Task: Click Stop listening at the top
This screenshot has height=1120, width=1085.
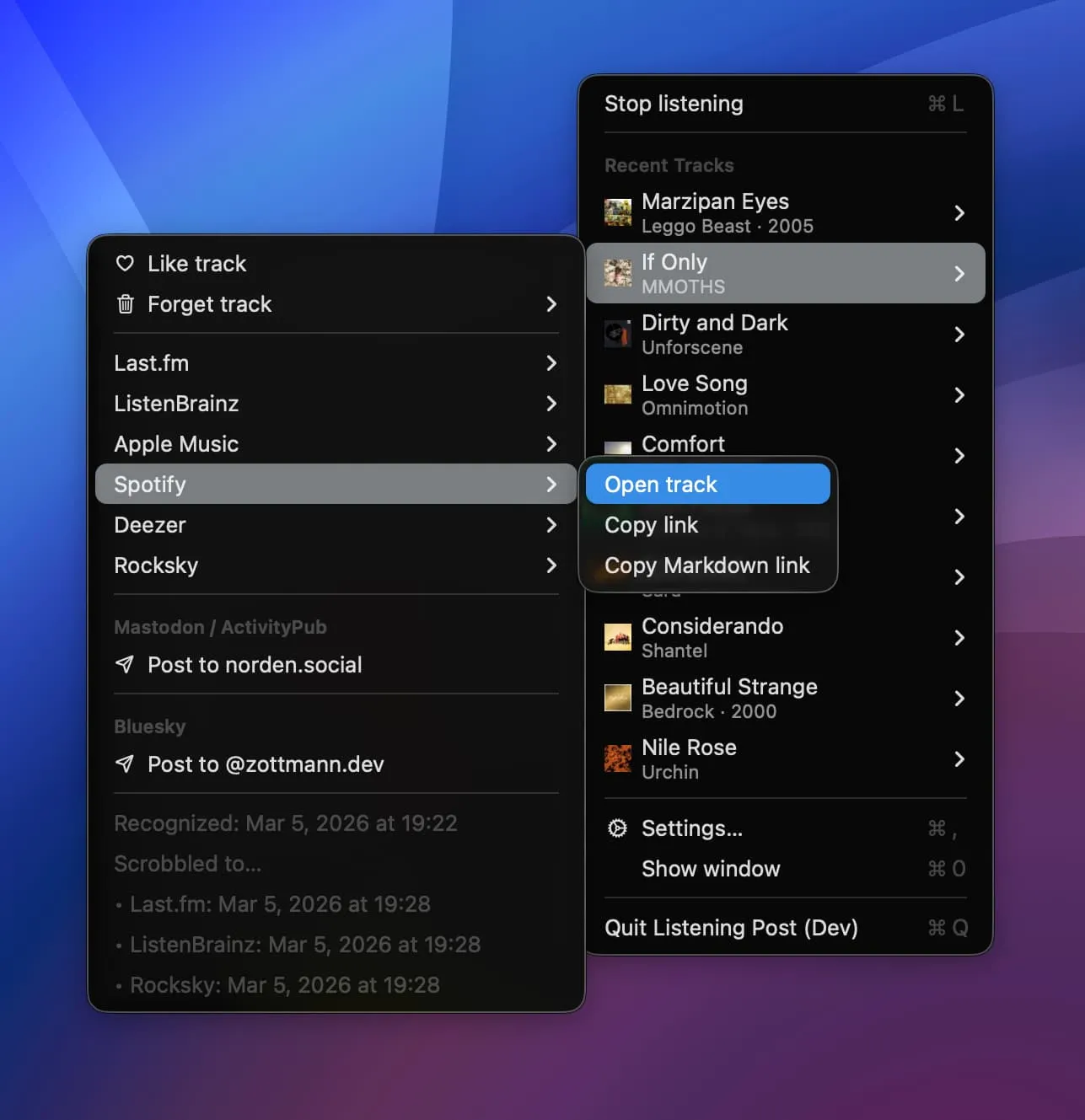Action: (x=674, y=104)
